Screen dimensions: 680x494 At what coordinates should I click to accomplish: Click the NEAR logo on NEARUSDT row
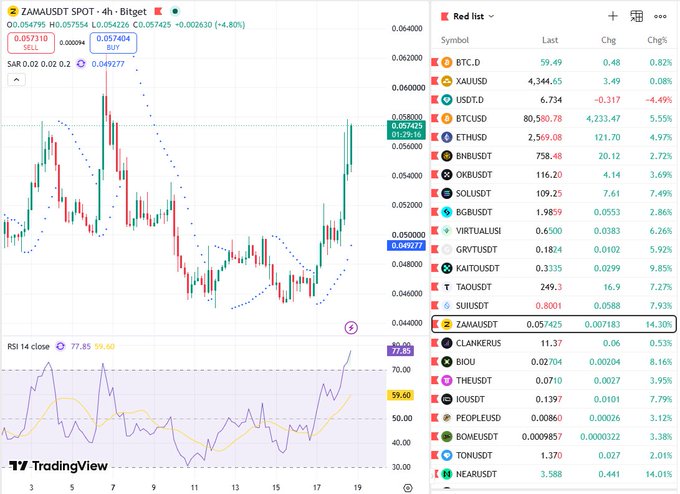(x=447, y=474)
